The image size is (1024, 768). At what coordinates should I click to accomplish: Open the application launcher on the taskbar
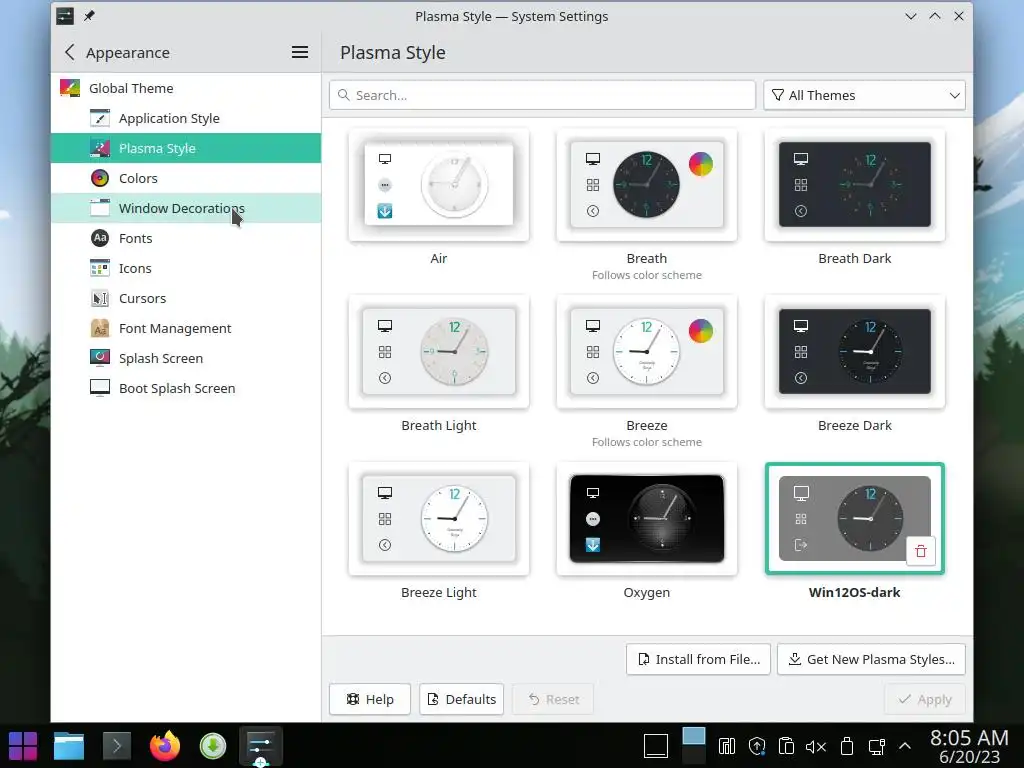(x=23, y=746)
